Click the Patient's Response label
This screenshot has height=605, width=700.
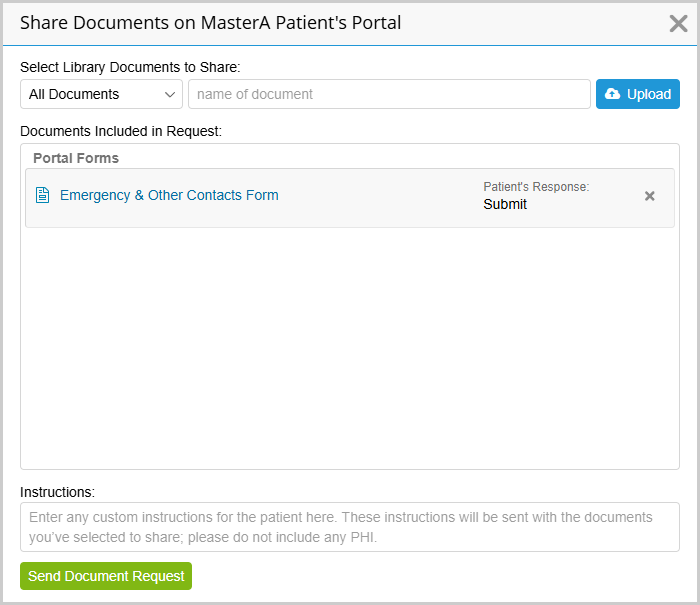click(x=536, y=187)
